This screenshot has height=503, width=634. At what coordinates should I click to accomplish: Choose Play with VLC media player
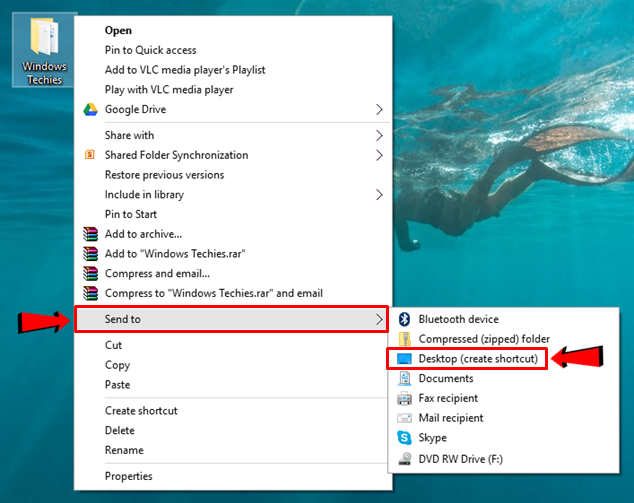[x=169, y=89]
